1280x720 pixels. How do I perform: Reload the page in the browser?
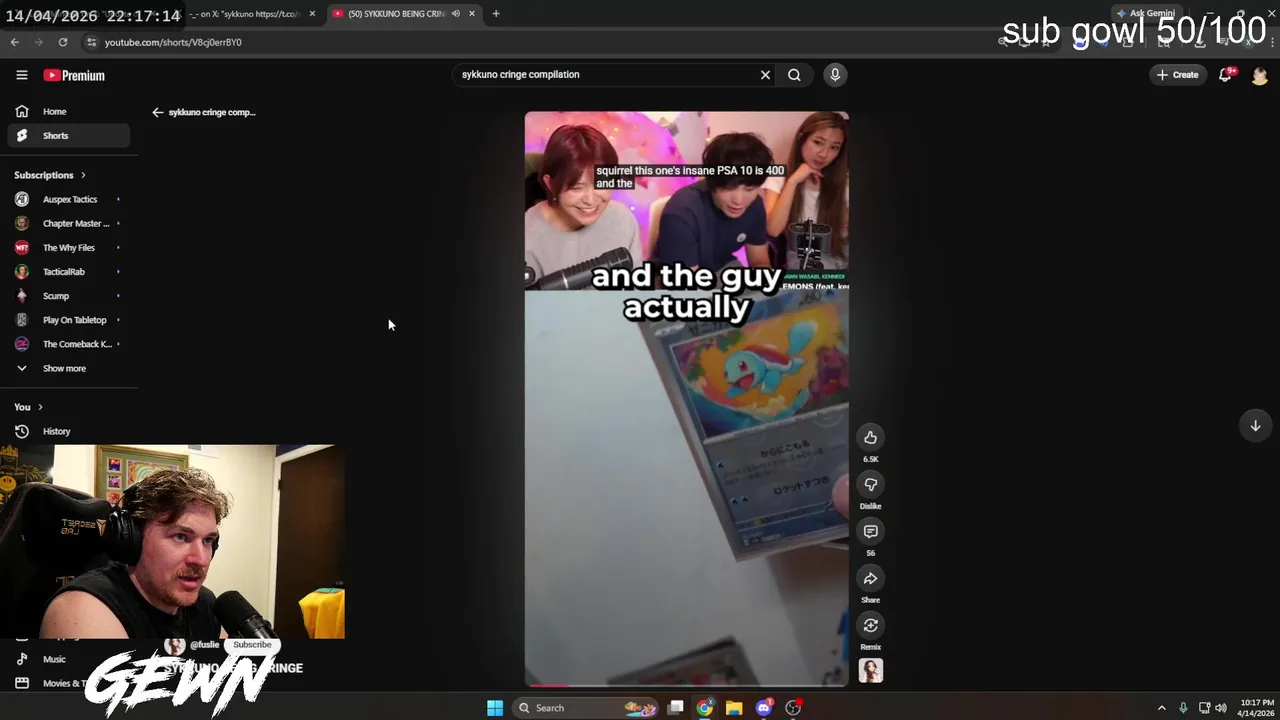coord(63,42)
